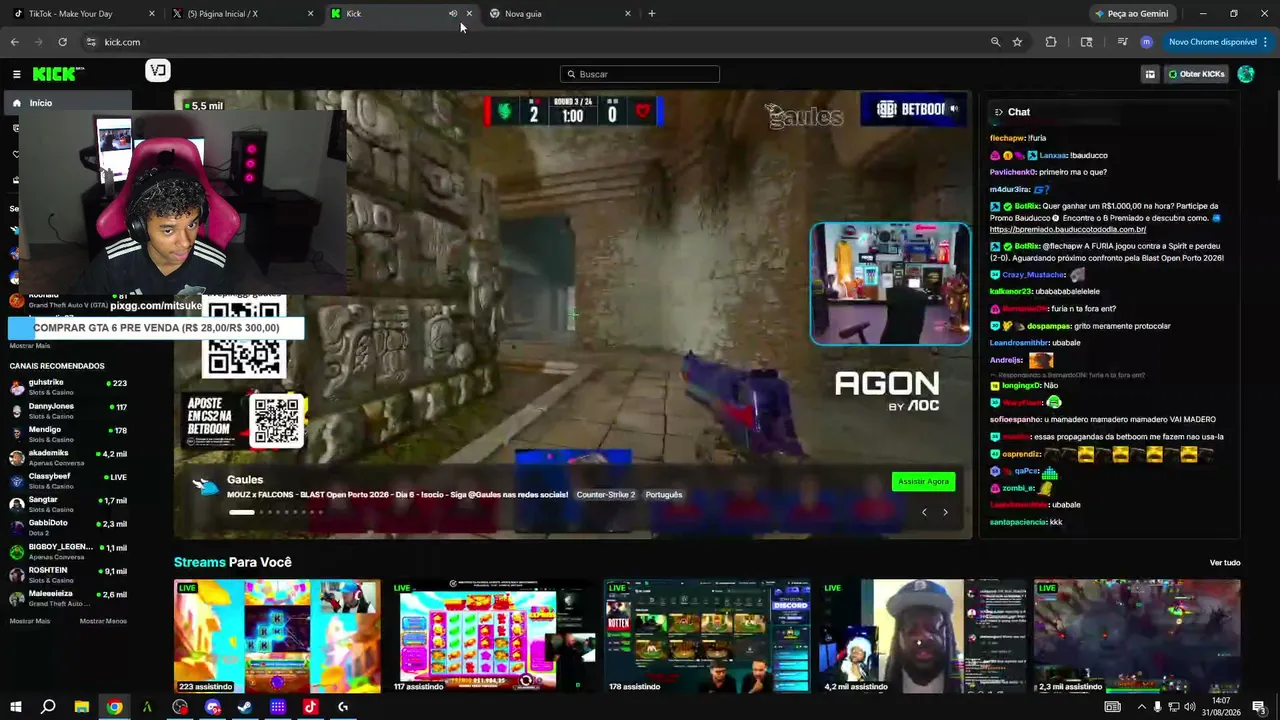Open stream thumbnail with 4,2 mil assistindo

pyautogui.click(x=922, y=637)
